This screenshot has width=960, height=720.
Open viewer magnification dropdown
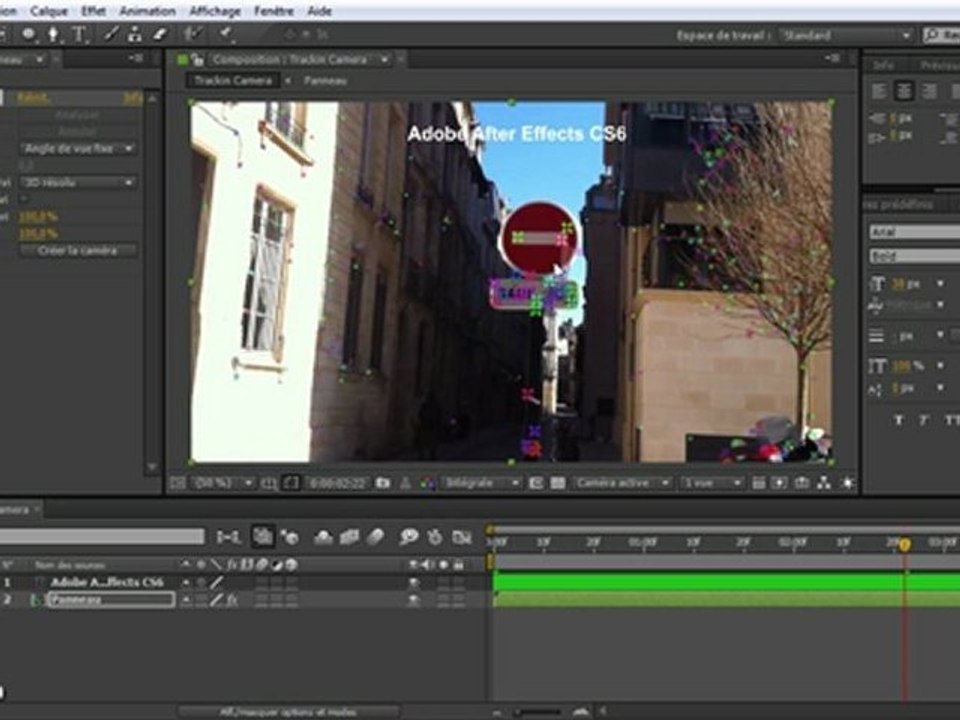tap(223, 483)
